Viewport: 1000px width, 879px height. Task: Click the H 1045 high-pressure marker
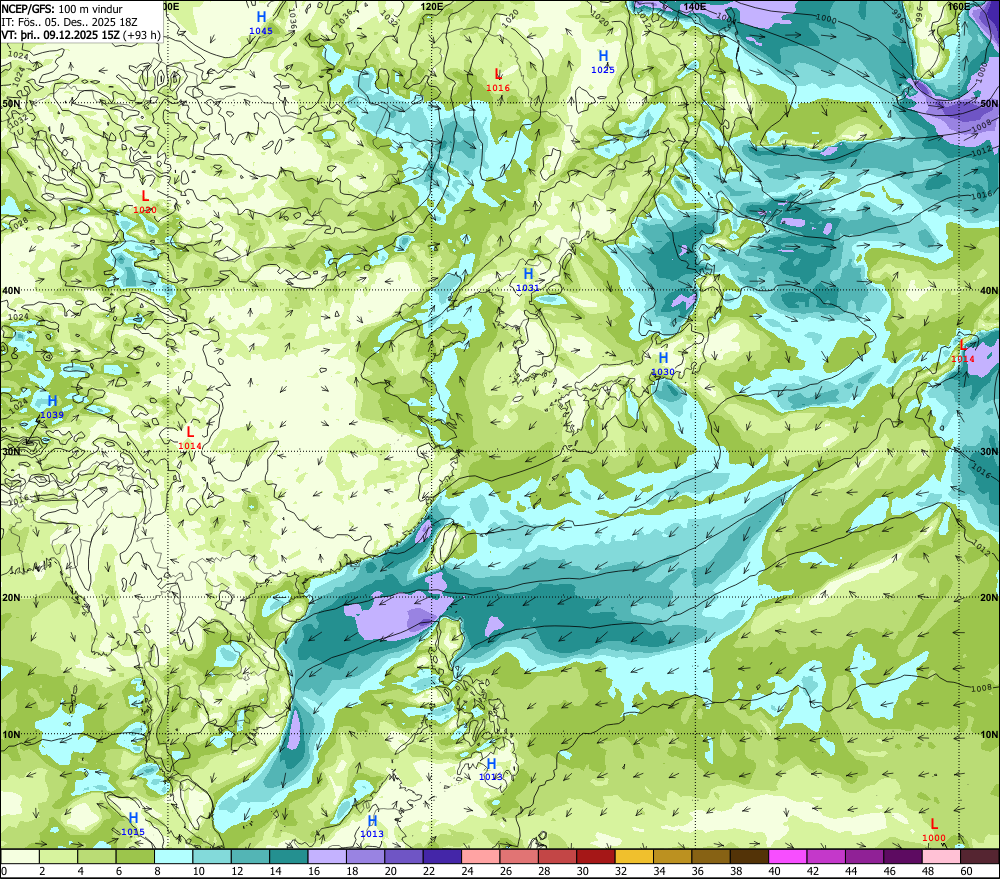(x=261, y=23)
